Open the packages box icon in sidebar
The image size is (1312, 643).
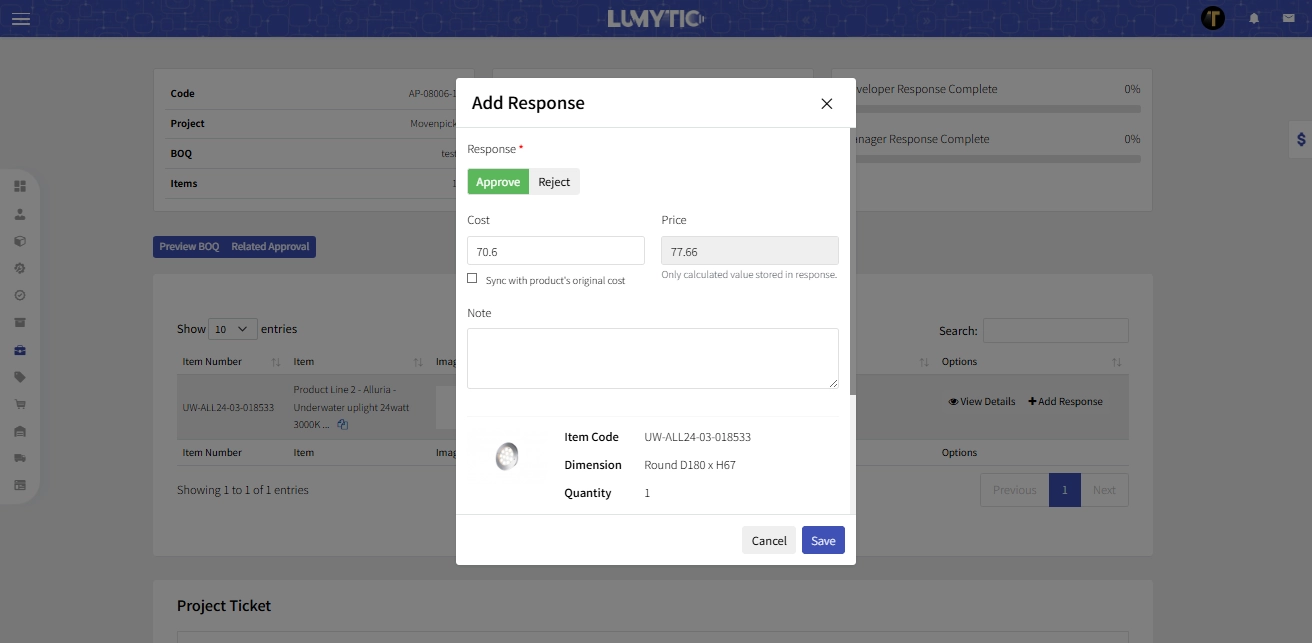(21, 240)
